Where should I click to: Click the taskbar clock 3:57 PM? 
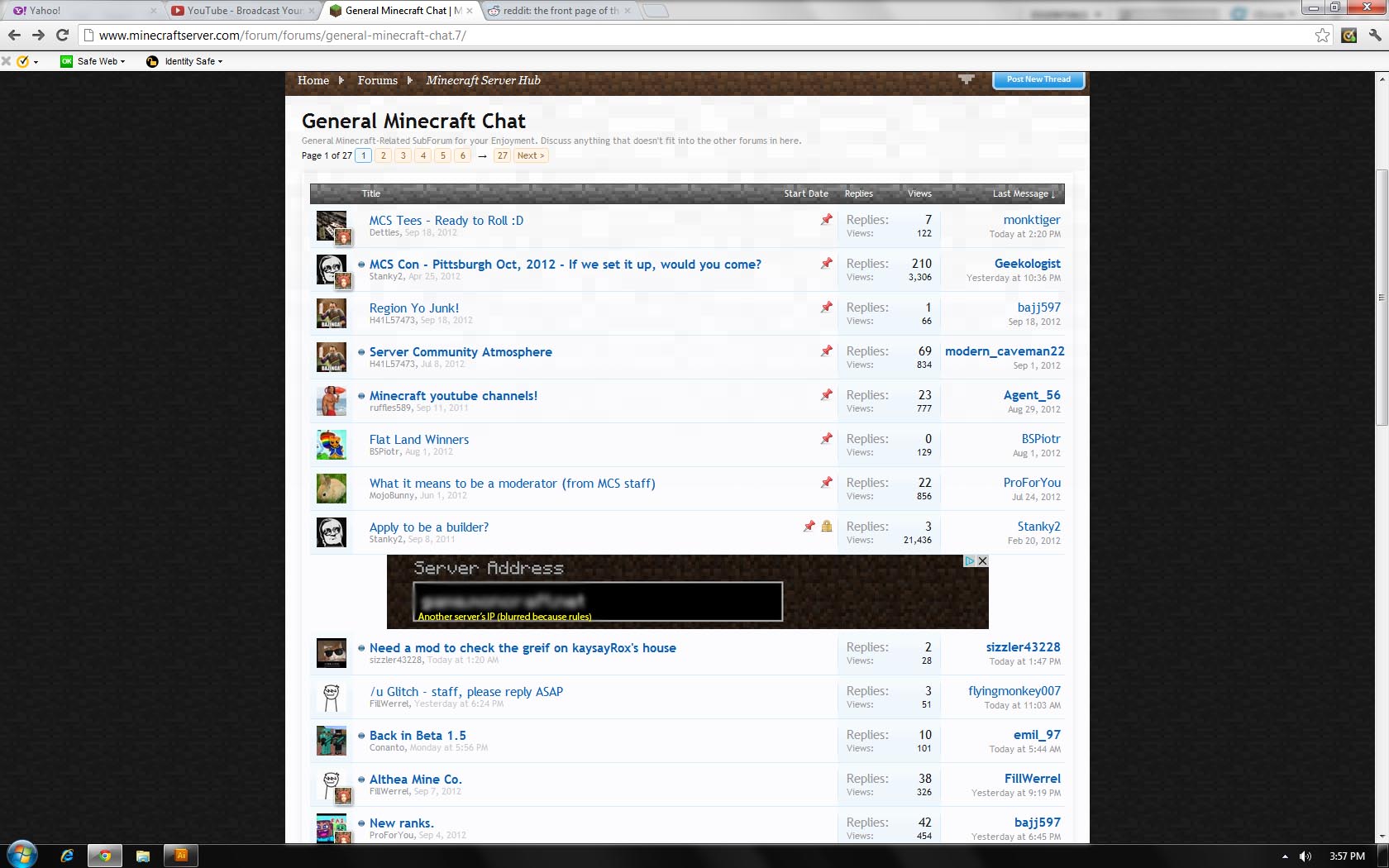pyautogui.click(x=1347, y=856)
